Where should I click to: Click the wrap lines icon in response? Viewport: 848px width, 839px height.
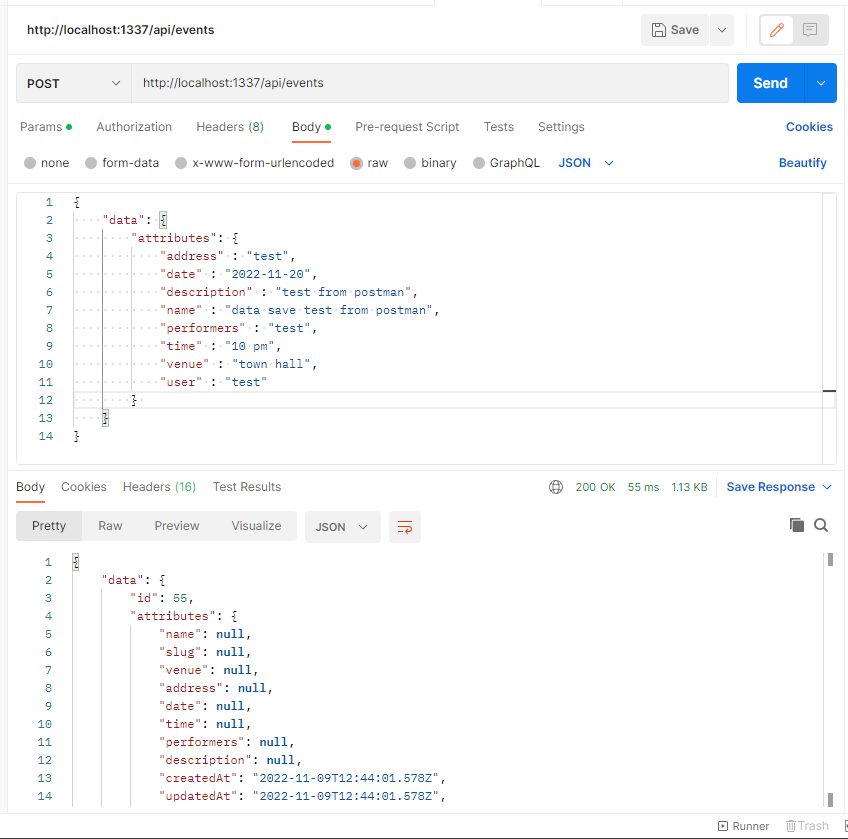coord(405,527)
